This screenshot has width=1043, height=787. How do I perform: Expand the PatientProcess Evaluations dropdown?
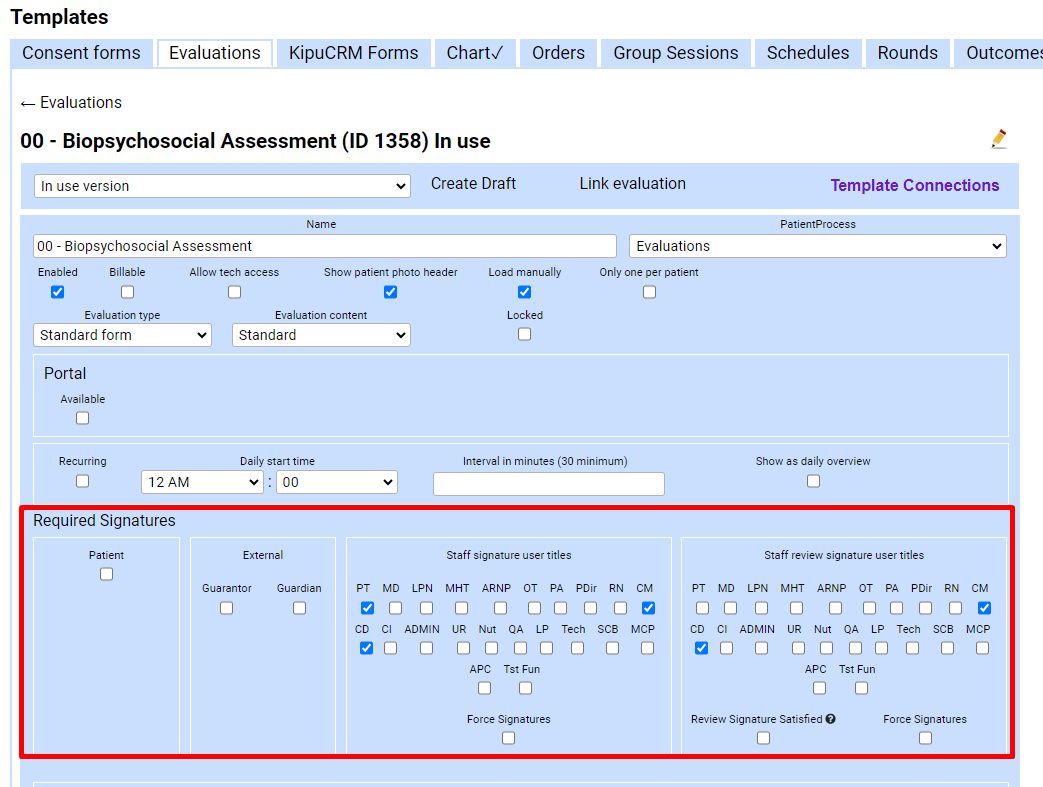pyautogui.click(x=817, y=246)
